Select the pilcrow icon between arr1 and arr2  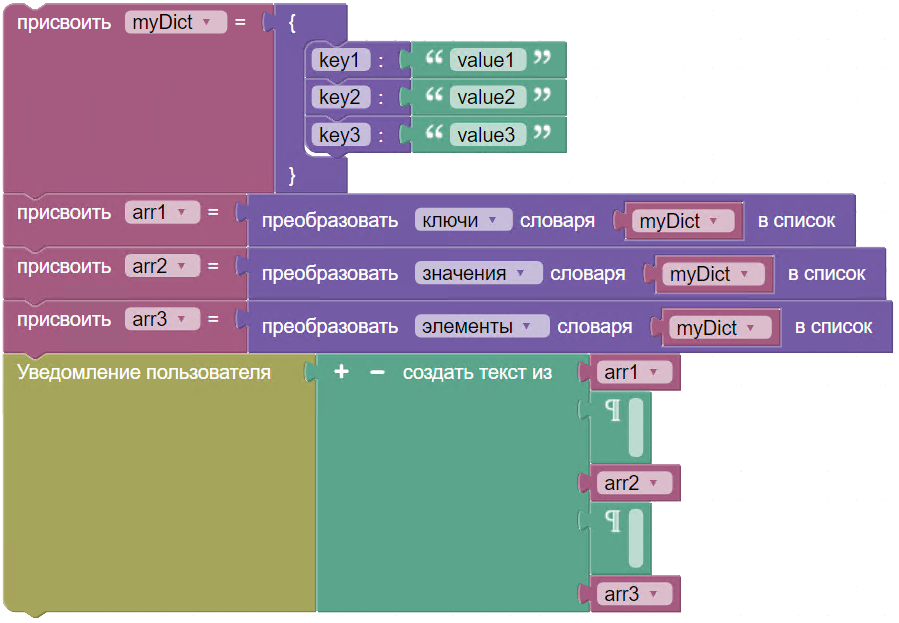point(613,410)
